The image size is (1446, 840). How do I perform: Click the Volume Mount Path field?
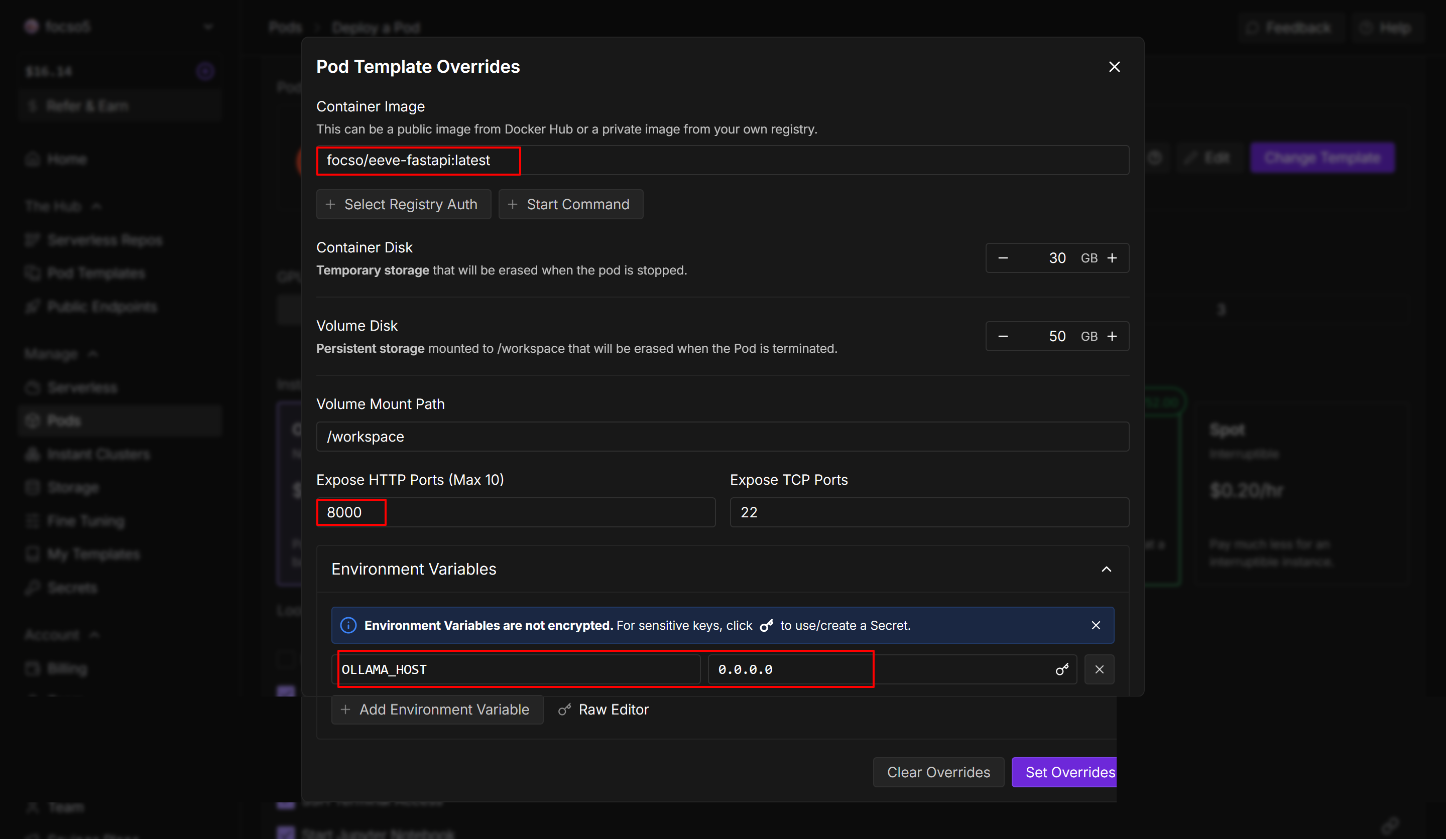(x=722, y=437)
